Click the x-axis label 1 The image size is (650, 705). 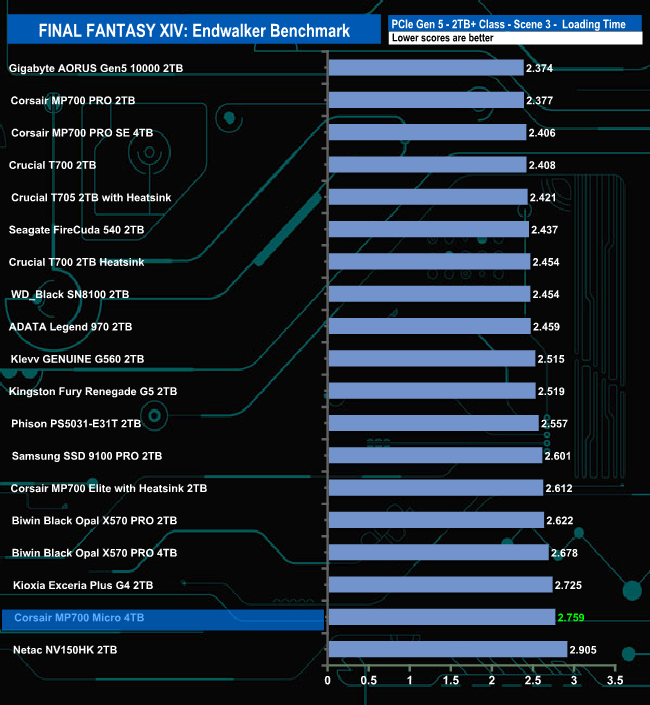click(x=410, y=681)
